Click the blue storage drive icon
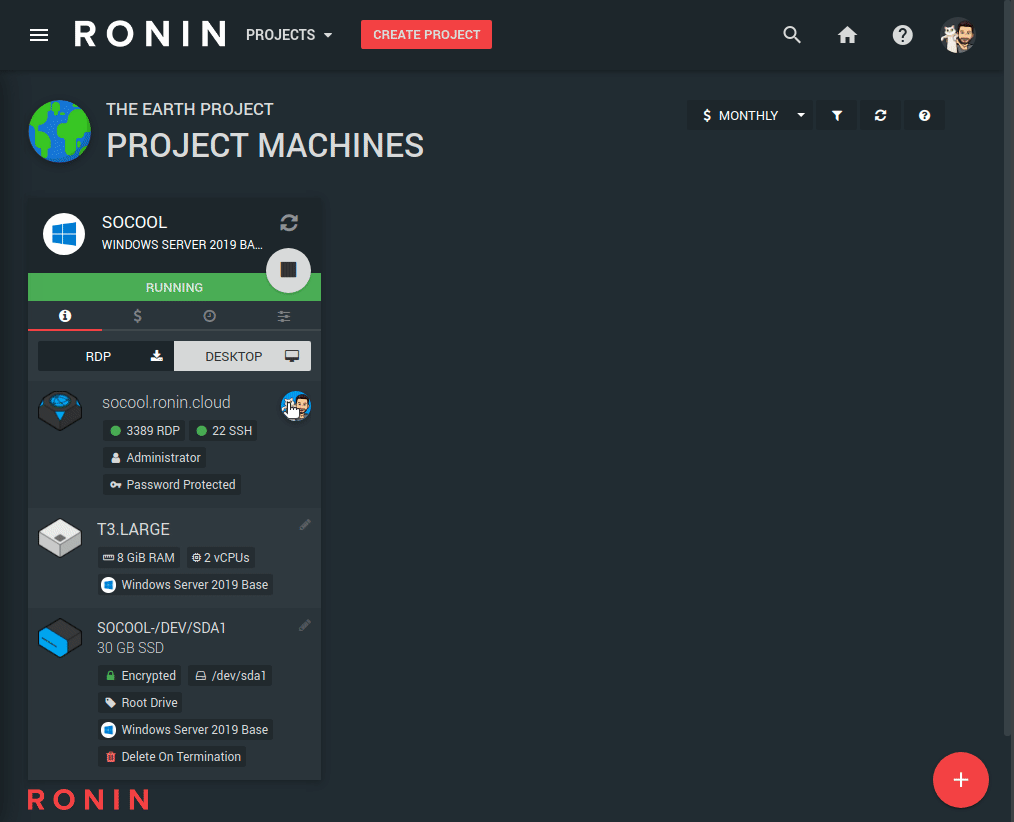Image resolution: width=1014 pixels, height=822 pixels. 59,638
